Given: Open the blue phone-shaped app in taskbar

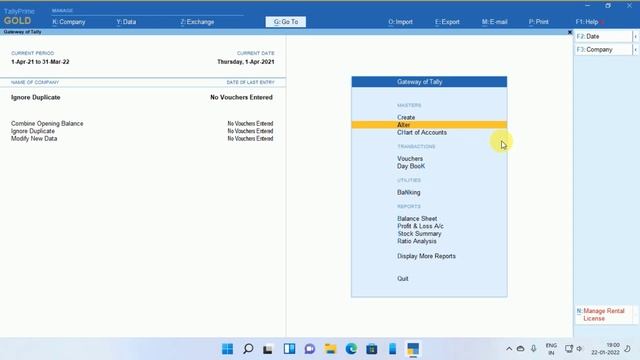Looking at the screenshot, I should [392, 349].
